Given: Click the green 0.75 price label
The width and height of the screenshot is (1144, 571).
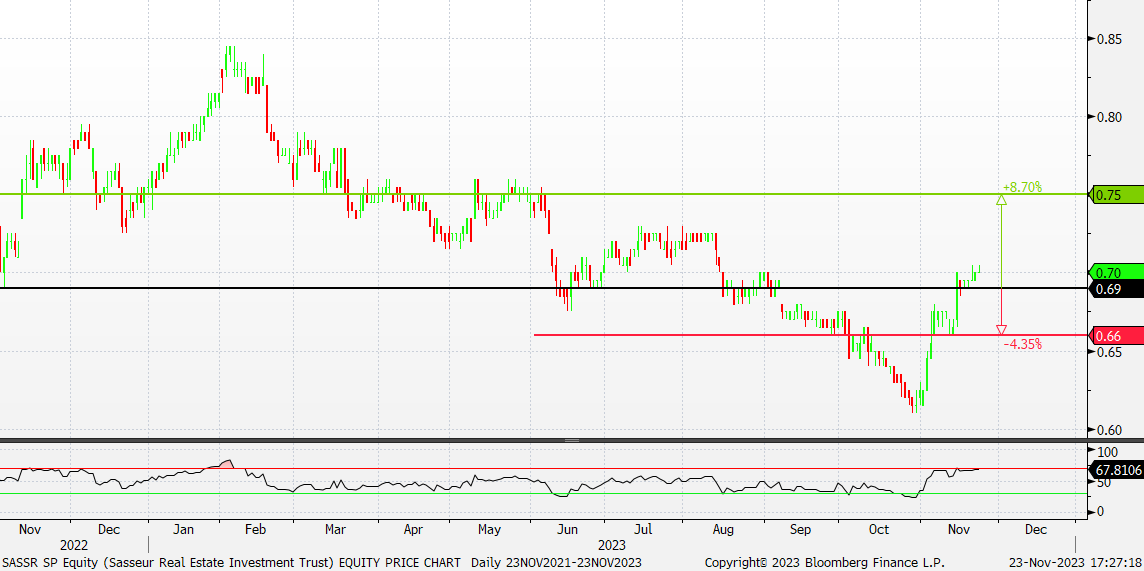Looking at the screenshot, I should [1116, 195].
